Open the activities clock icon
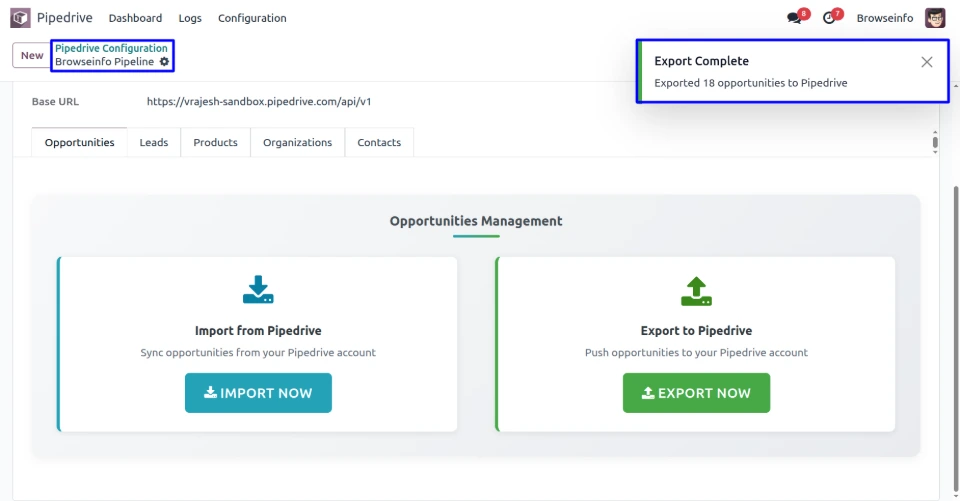 point(829,18)
